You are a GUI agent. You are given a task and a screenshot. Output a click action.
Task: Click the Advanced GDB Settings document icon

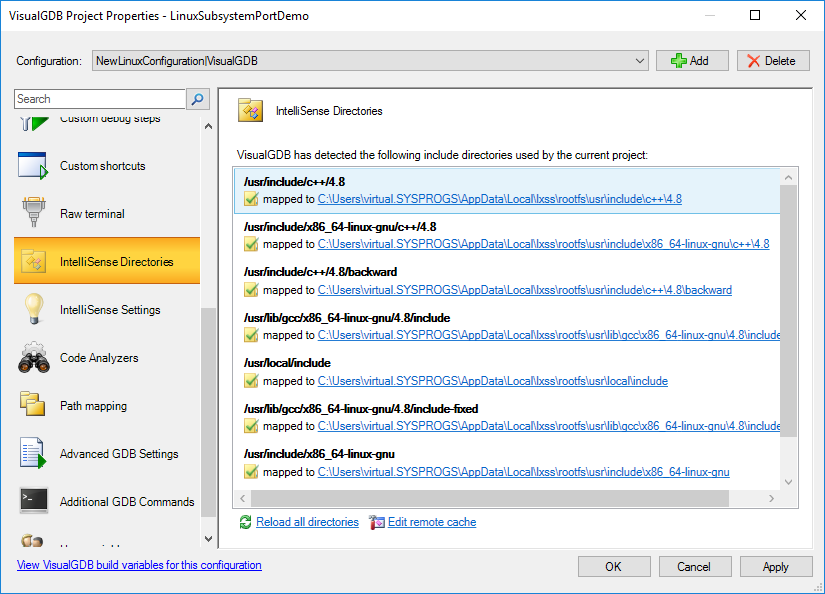click(x=33, y=453)
